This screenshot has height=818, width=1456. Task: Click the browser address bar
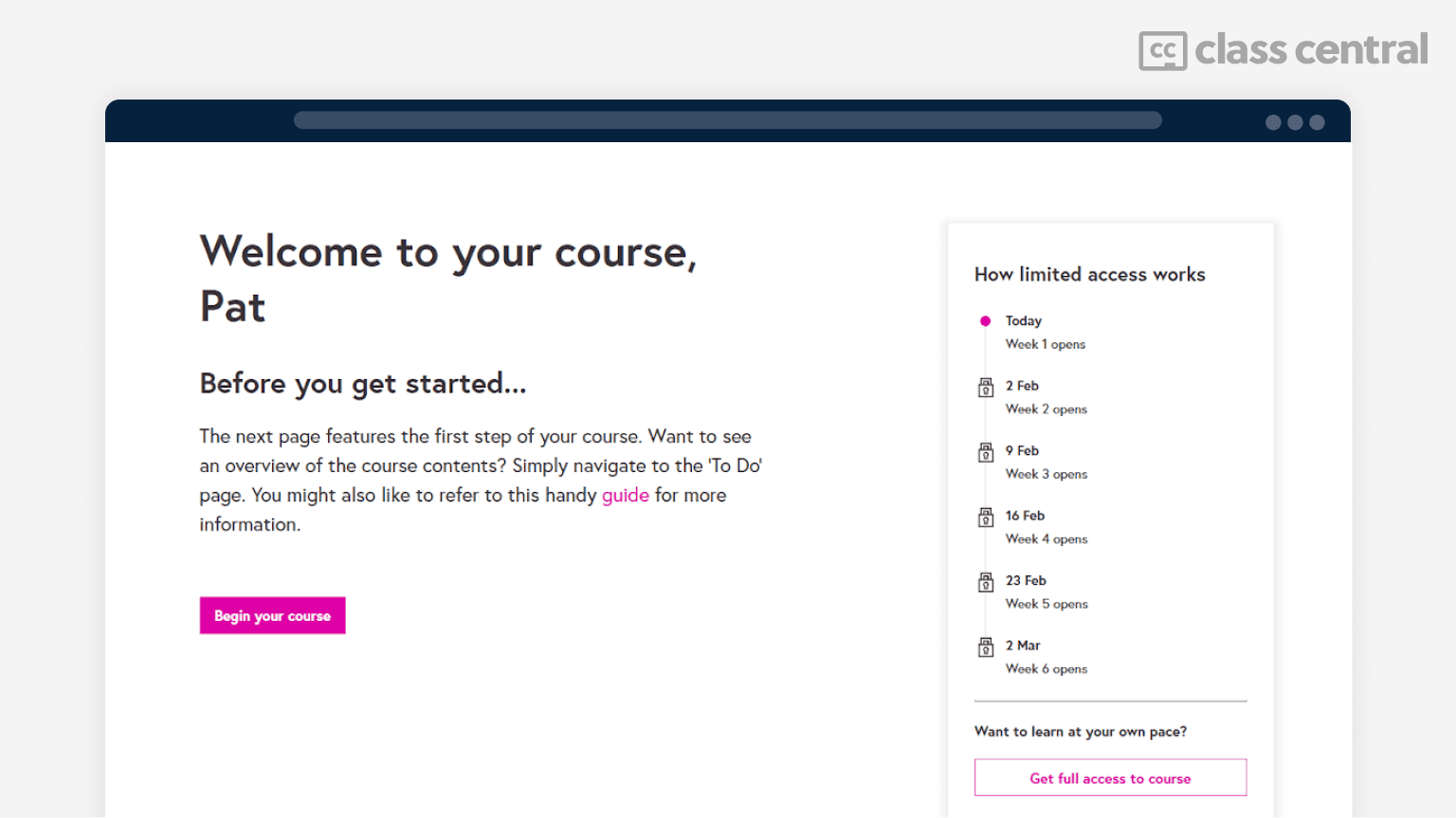tap(727, 120)
